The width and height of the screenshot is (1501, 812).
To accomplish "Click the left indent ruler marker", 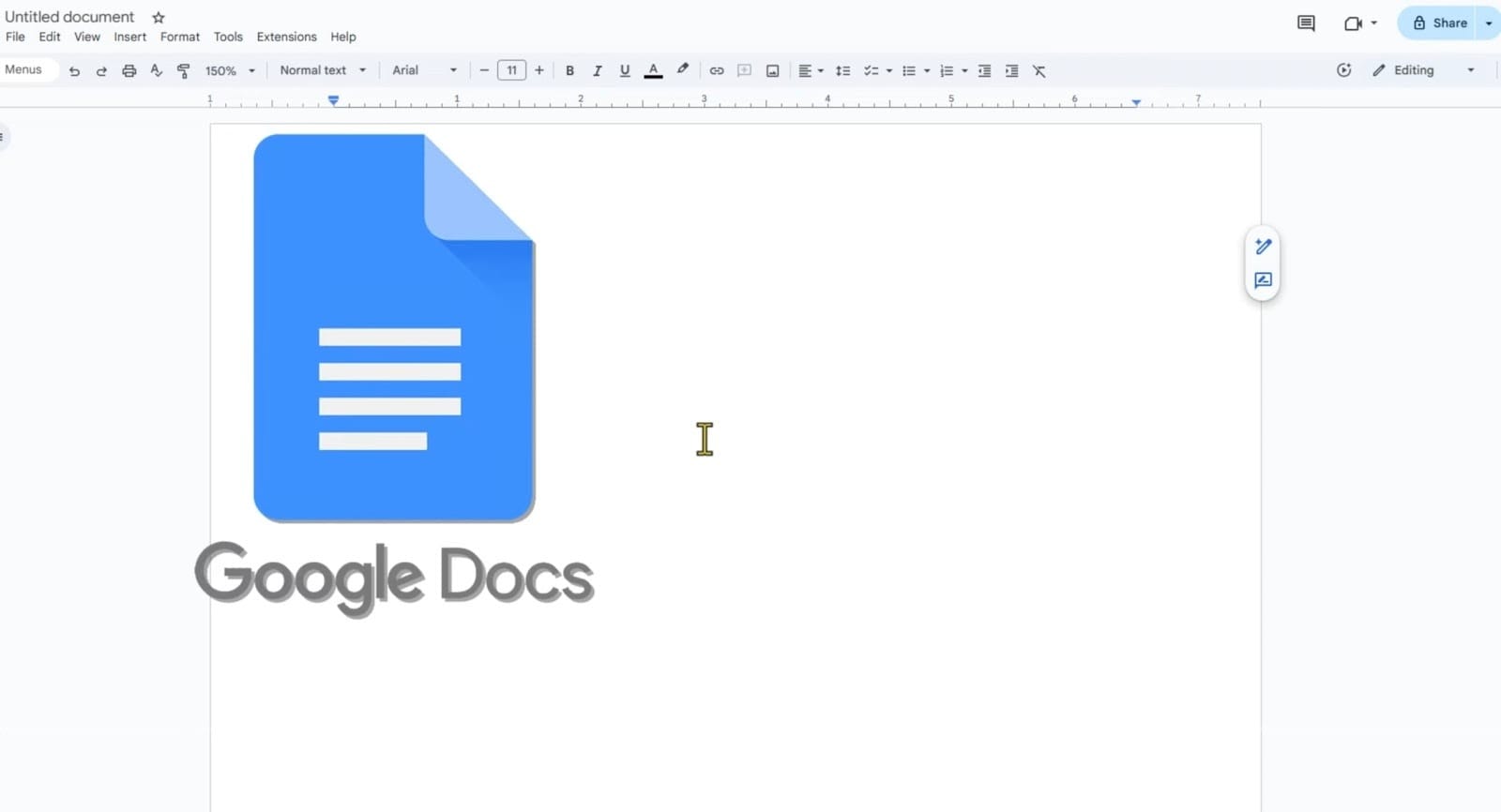I will click(333, 100).
